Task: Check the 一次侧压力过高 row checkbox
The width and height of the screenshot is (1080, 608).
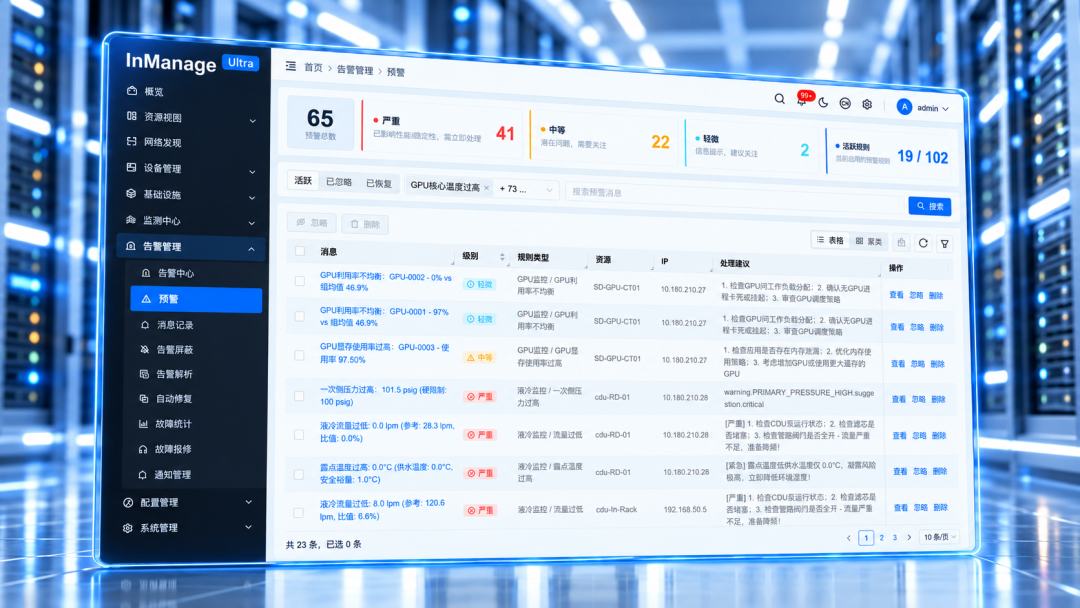Action: point(299,396)
